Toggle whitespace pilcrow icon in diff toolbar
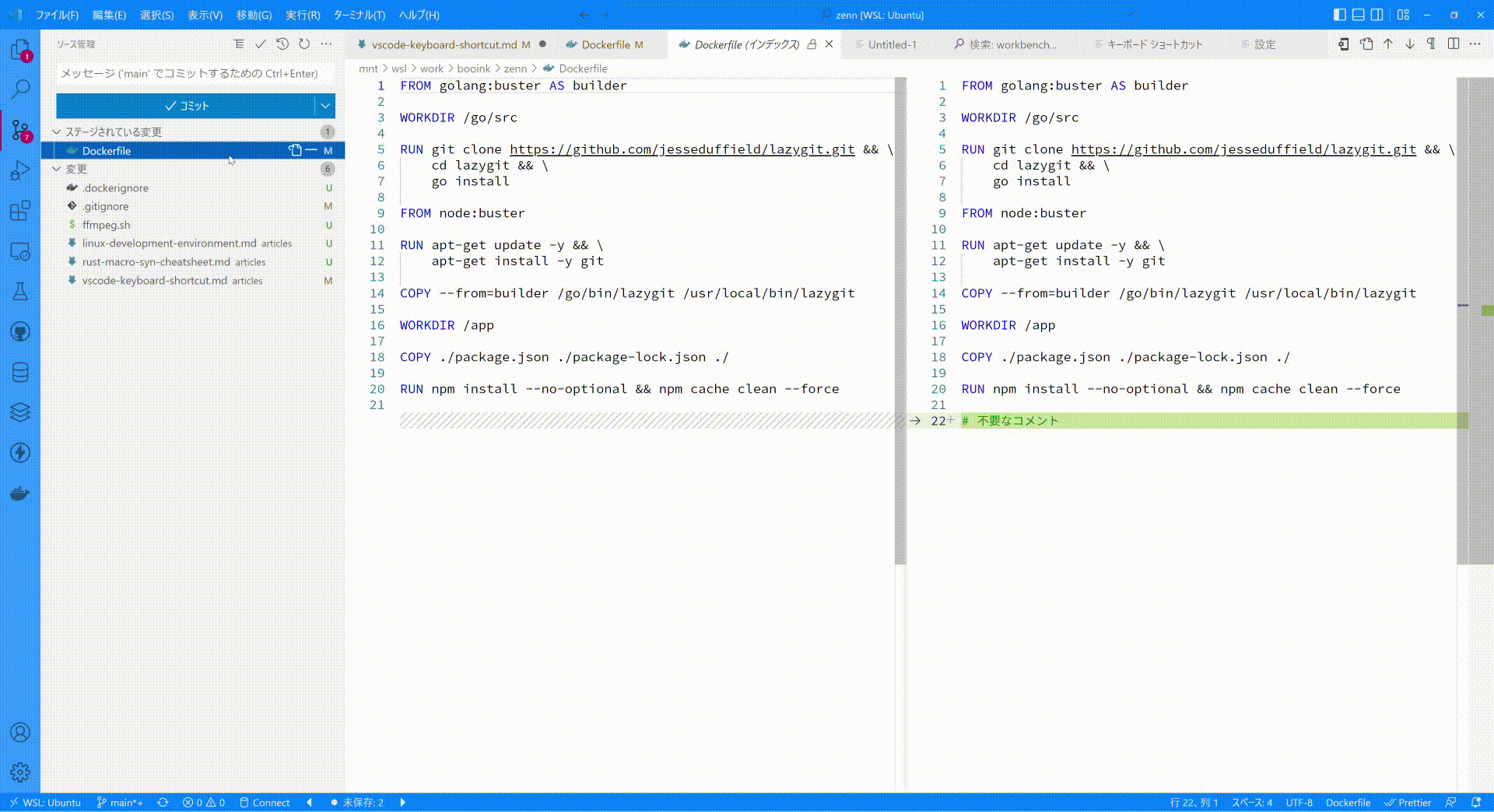 click(x=1431, y=44)
